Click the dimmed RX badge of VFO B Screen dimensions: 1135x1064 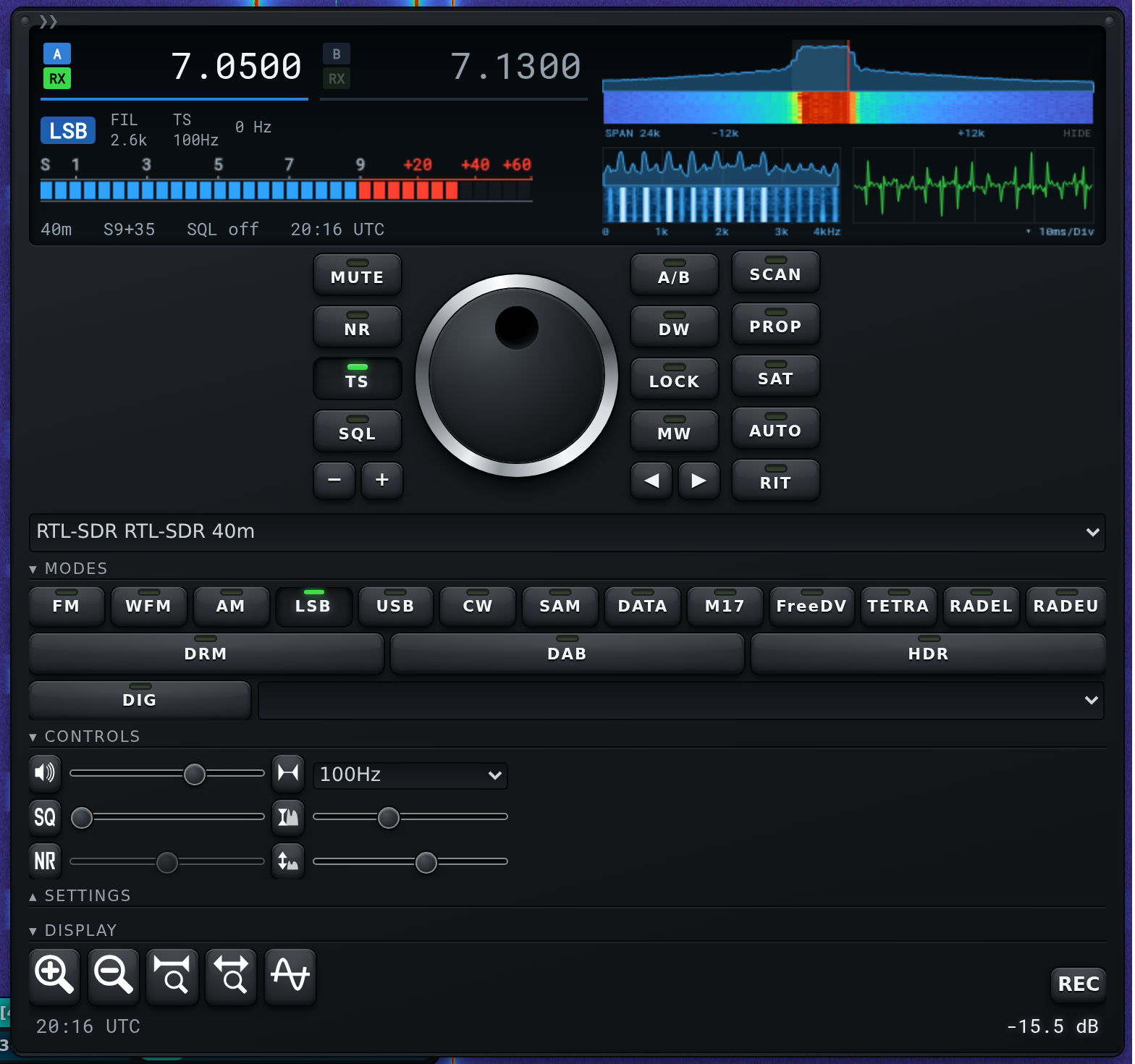click(x=337, y=78)
